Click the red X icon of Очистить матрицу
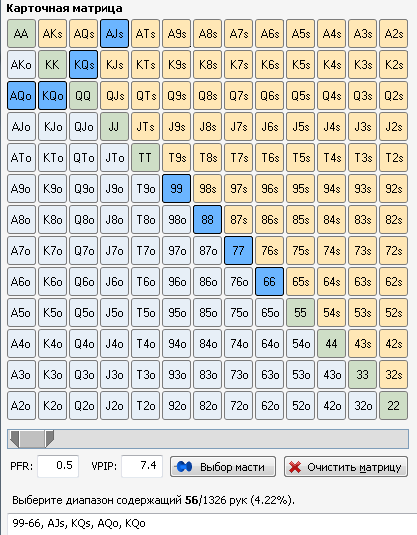 tap(295, 467)
